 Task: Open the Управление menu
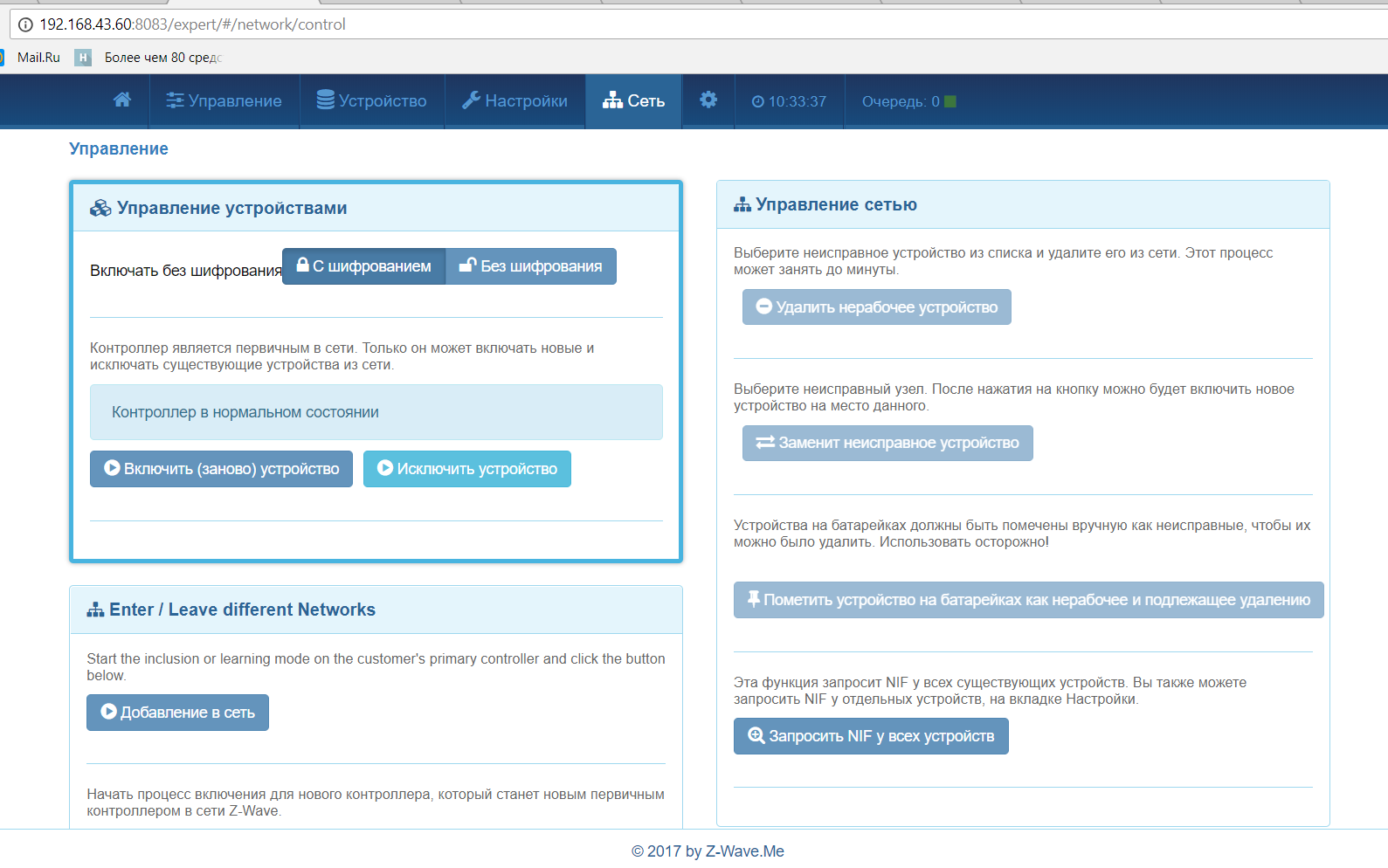point(224,101)
